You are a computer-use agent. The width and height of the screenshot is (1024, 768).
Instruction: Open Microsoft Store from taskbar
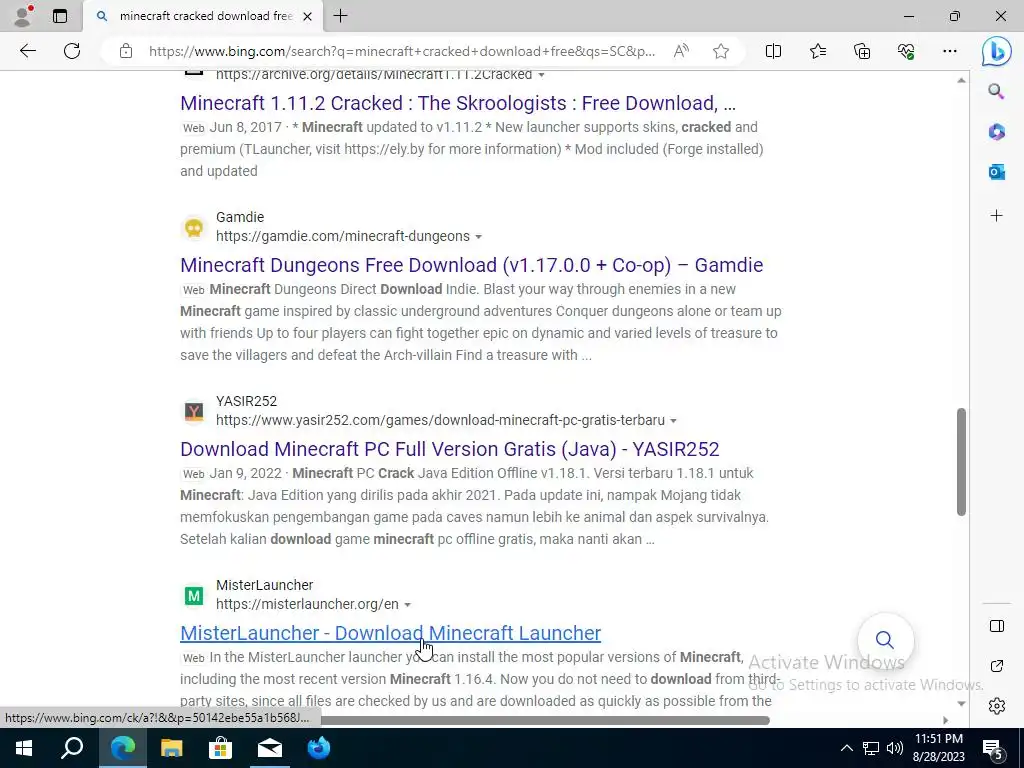tap(221, 748)
